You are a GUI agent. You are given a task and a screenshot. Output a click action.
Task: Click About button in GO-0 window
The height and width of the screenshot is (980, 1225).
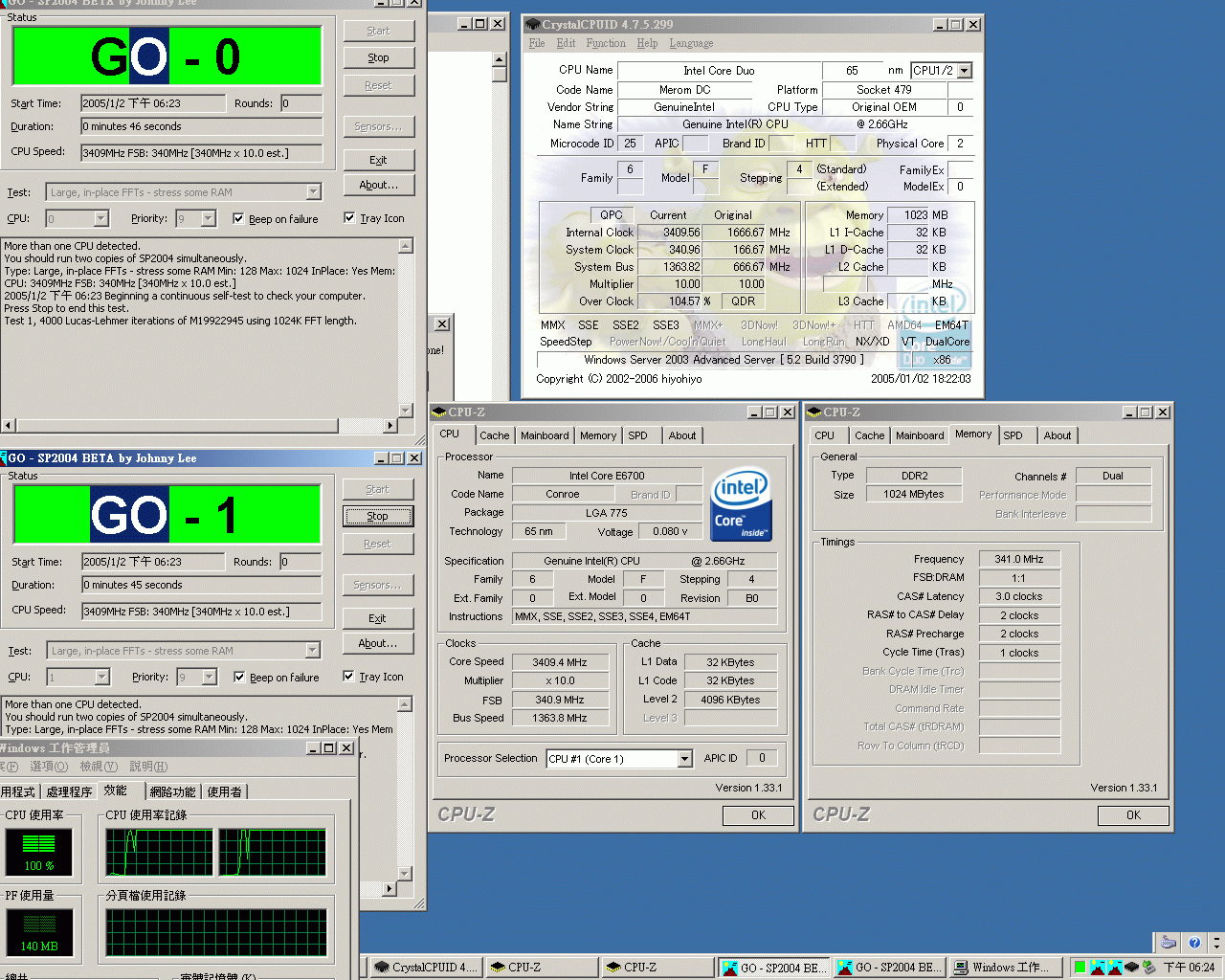coord(378,186)
